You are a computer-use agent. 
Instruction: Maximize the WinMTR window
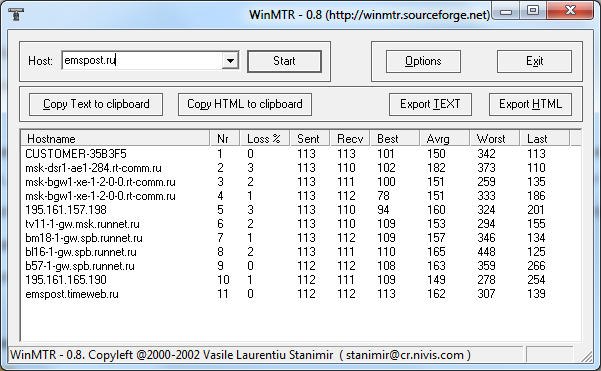pyautogui.click(x=533, y=10)
